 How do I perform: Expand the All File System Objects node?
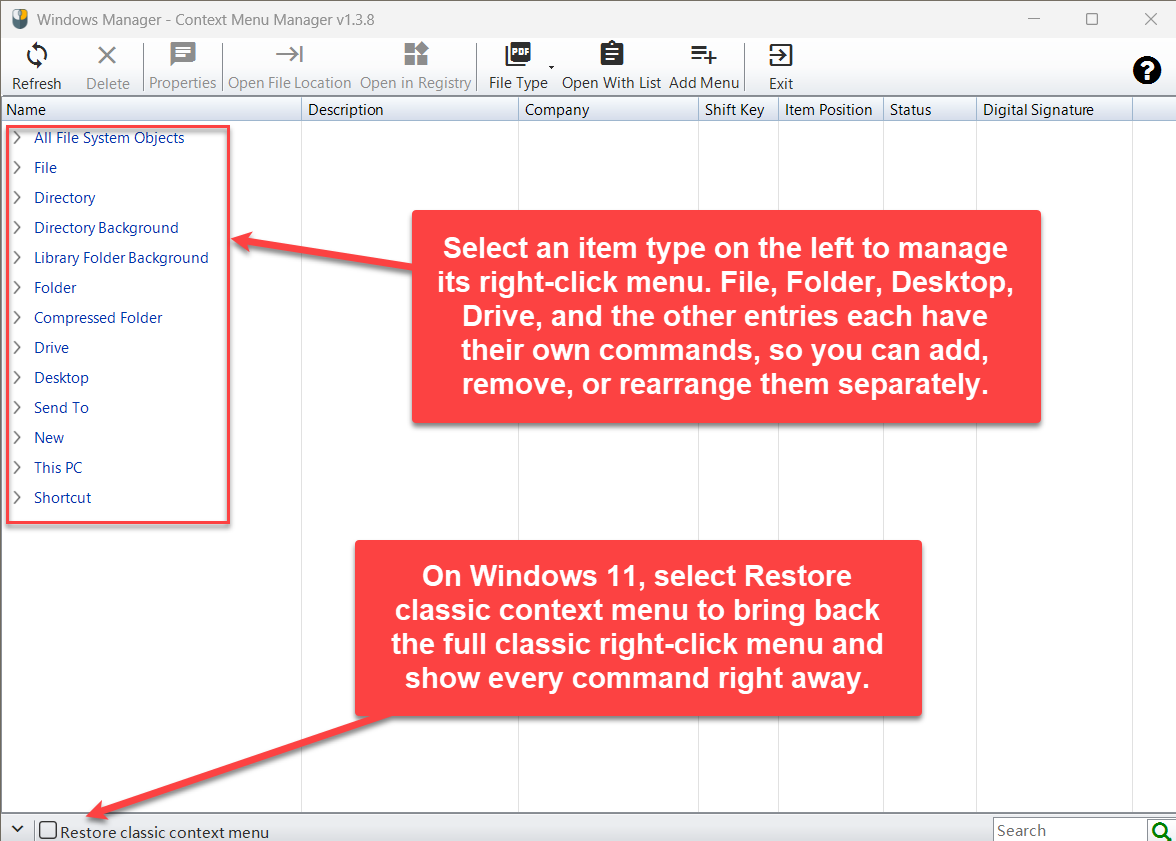click(x=17, y=137)
